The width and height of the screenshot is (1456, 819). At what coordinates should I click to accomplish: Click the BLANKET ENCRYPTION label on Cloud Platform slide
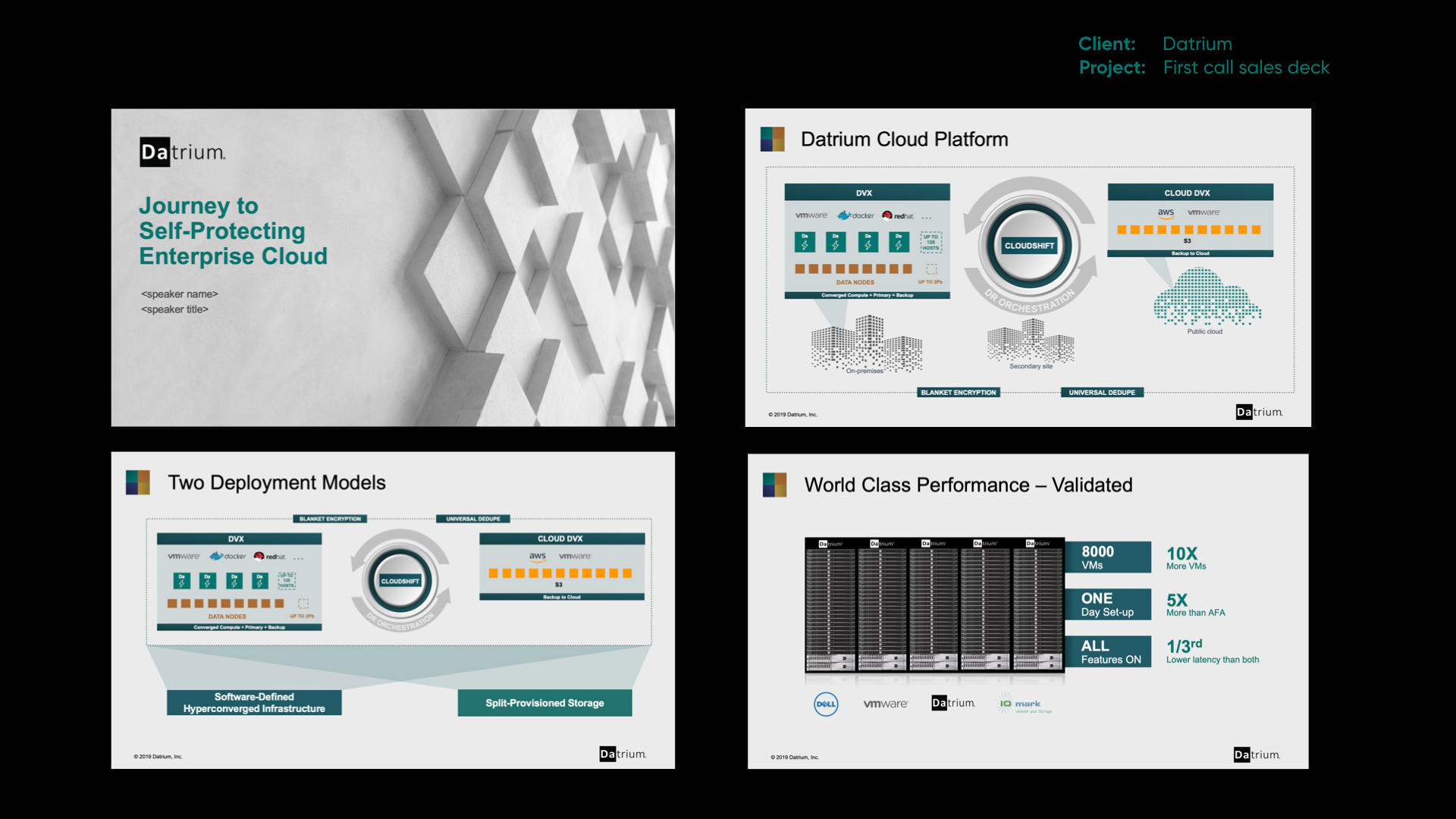[958, 392]
